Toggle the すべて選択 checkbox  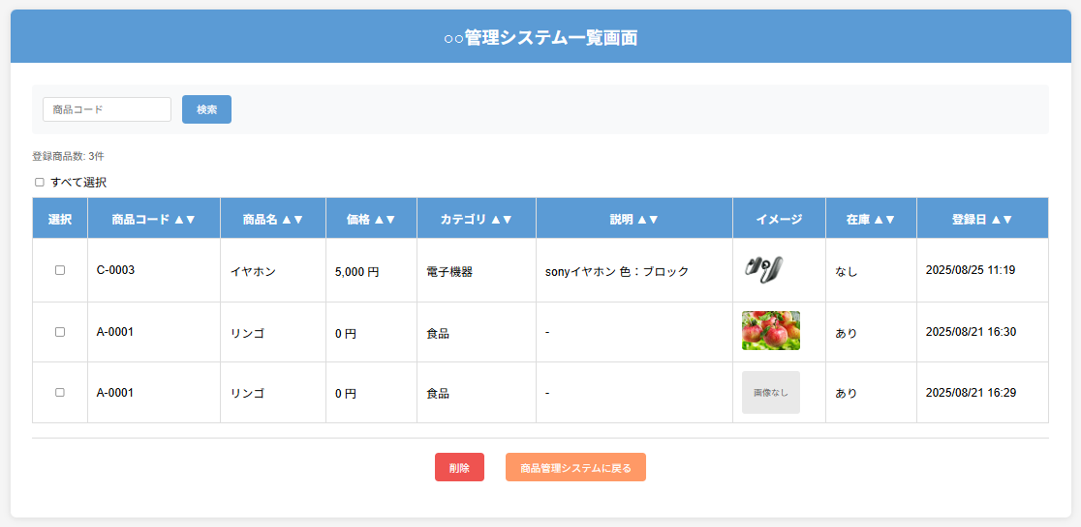(x=40, y=183)
